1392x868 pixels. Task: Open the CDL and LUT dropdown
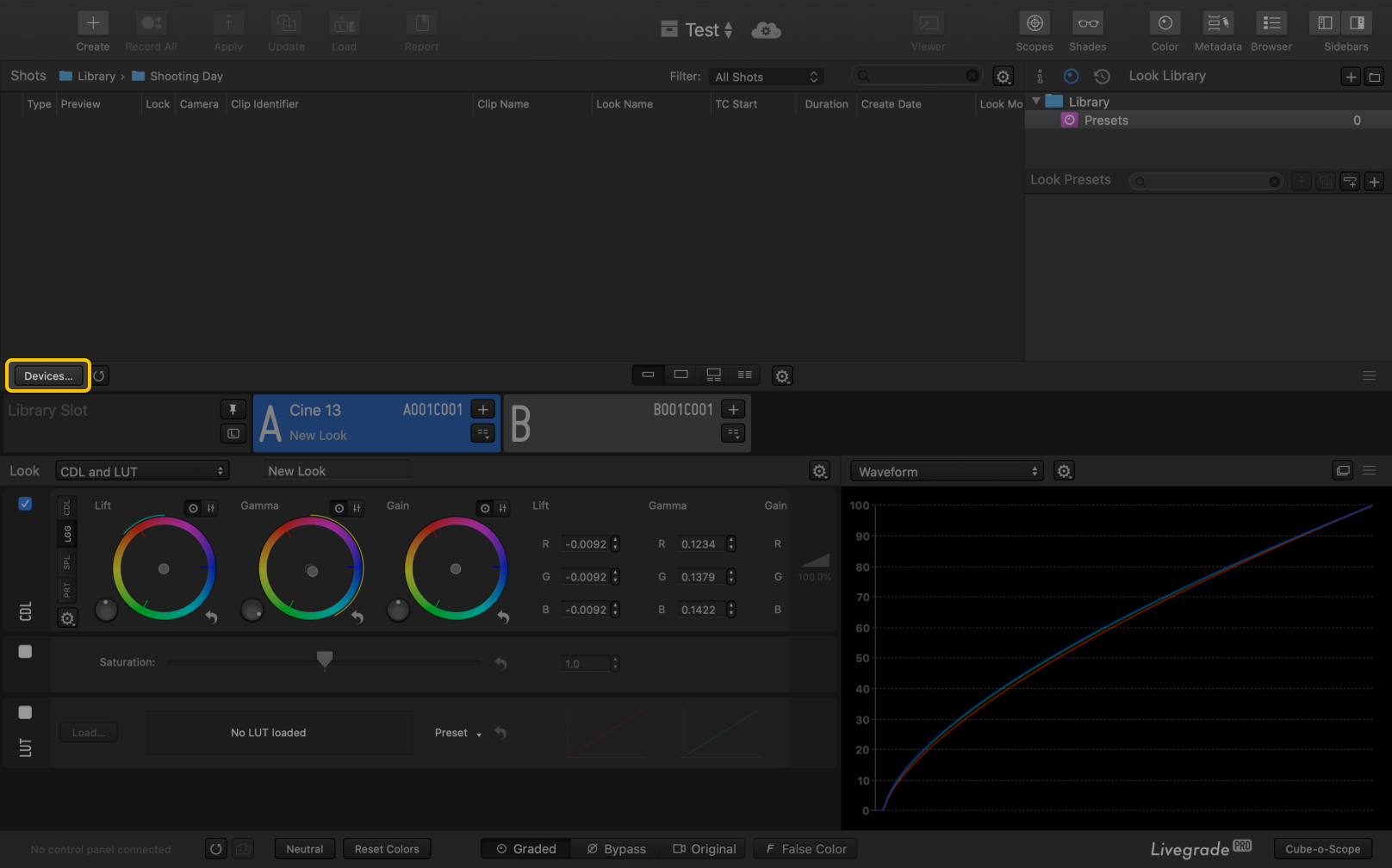coord(142,472)
